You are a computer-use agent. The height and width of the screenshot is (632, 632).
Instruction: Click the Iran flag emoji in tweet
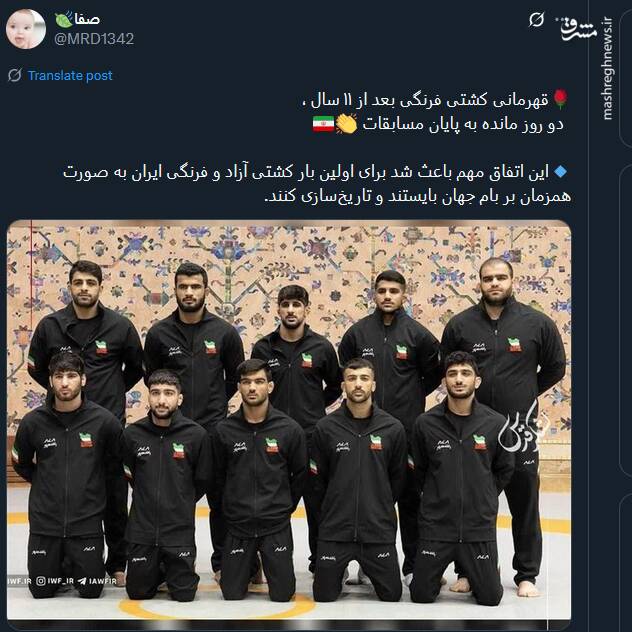(323, 124)
